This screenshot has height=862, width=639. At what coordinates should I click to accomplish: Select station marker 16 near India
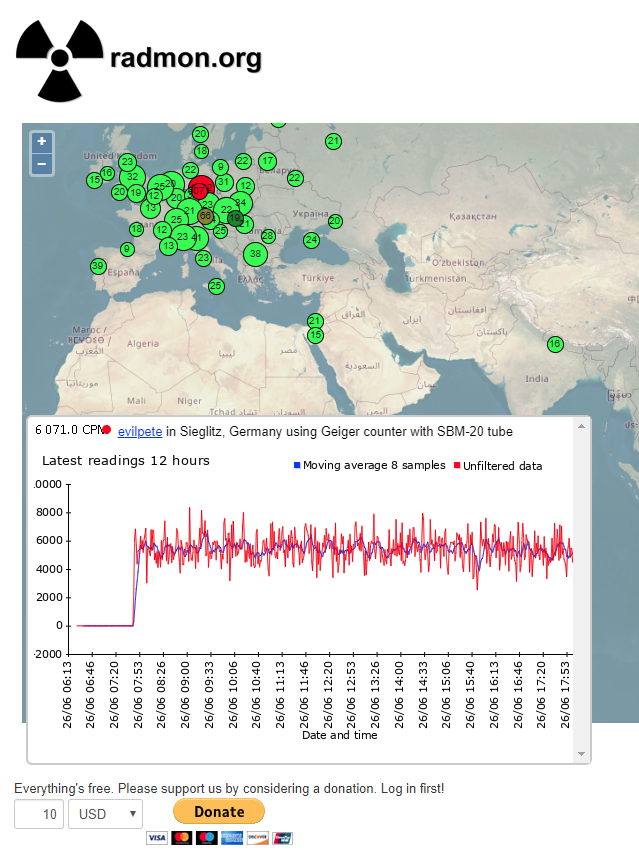pyautogui.click(x=555, y=344)
